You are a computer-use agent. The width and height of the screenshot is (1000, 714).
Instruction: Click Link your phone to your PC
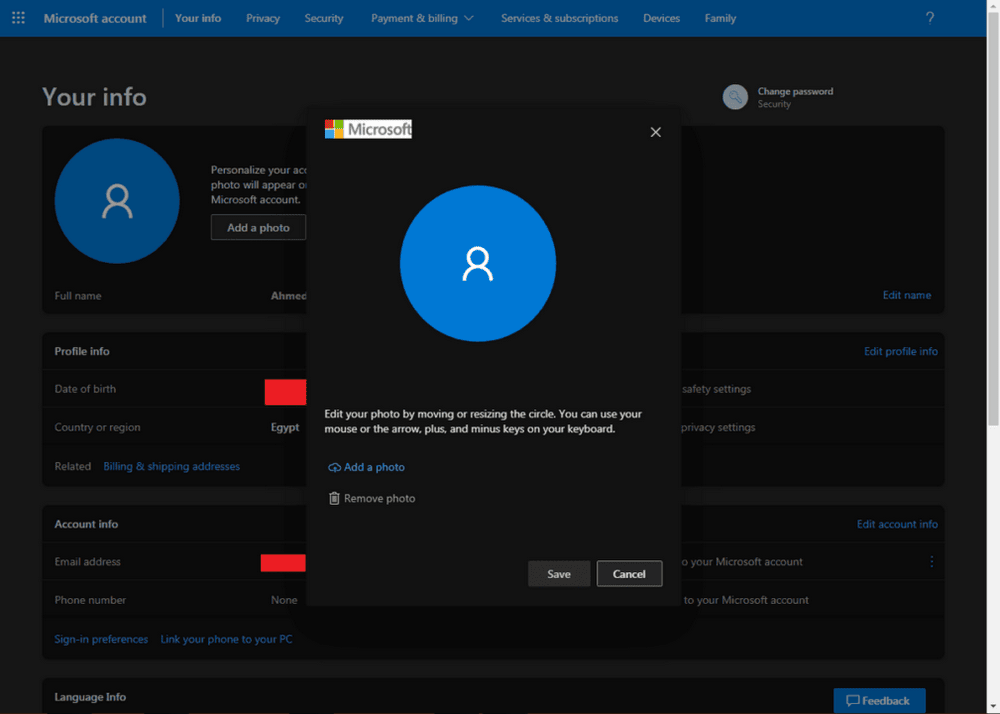[226, 638]
